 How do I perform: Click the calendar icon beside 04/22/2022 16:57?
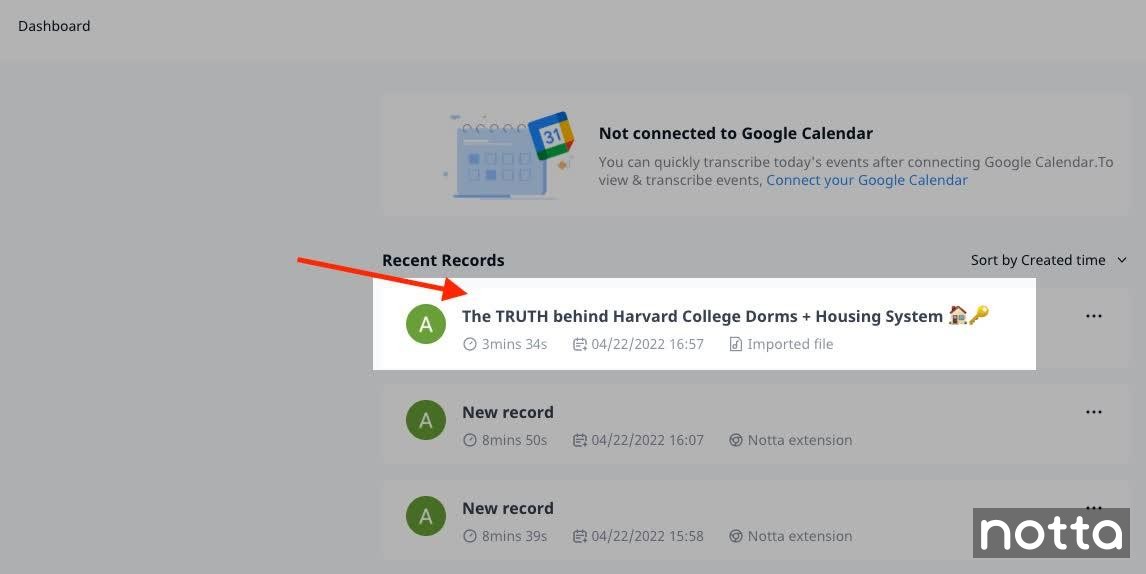coord(579,344)
